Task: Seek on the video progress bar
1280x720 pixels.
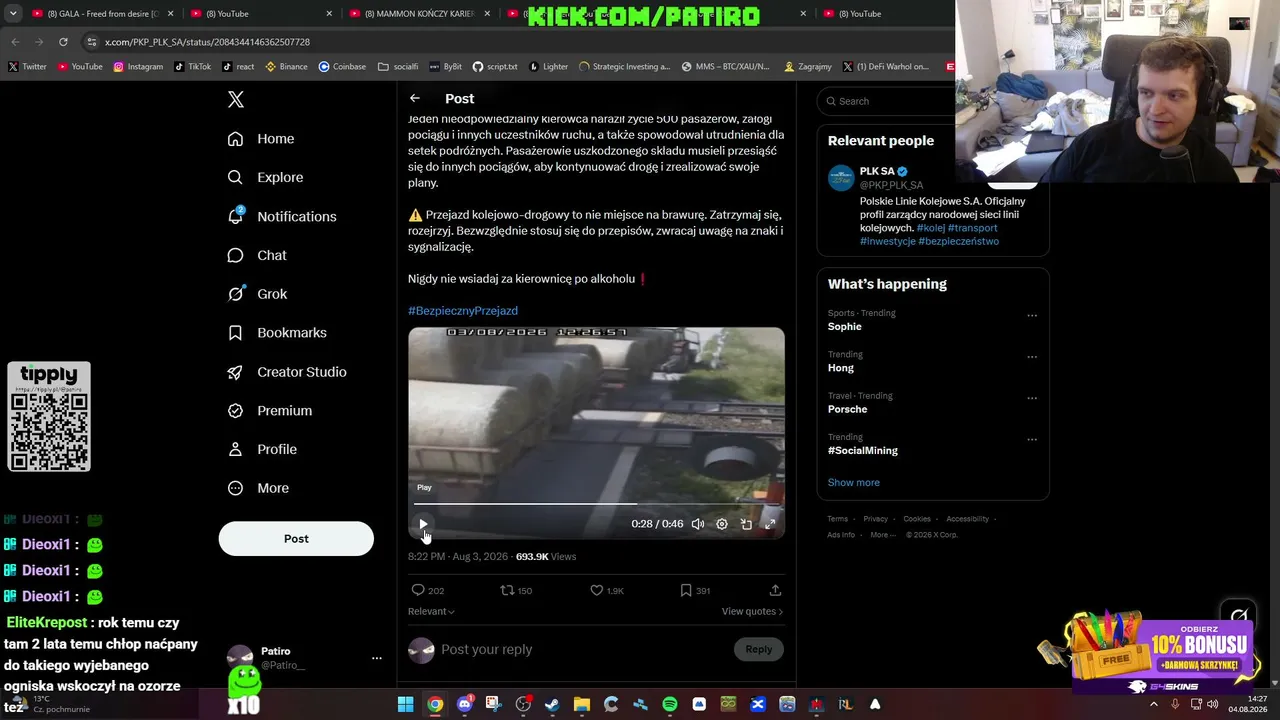Action: click(596, 504)
